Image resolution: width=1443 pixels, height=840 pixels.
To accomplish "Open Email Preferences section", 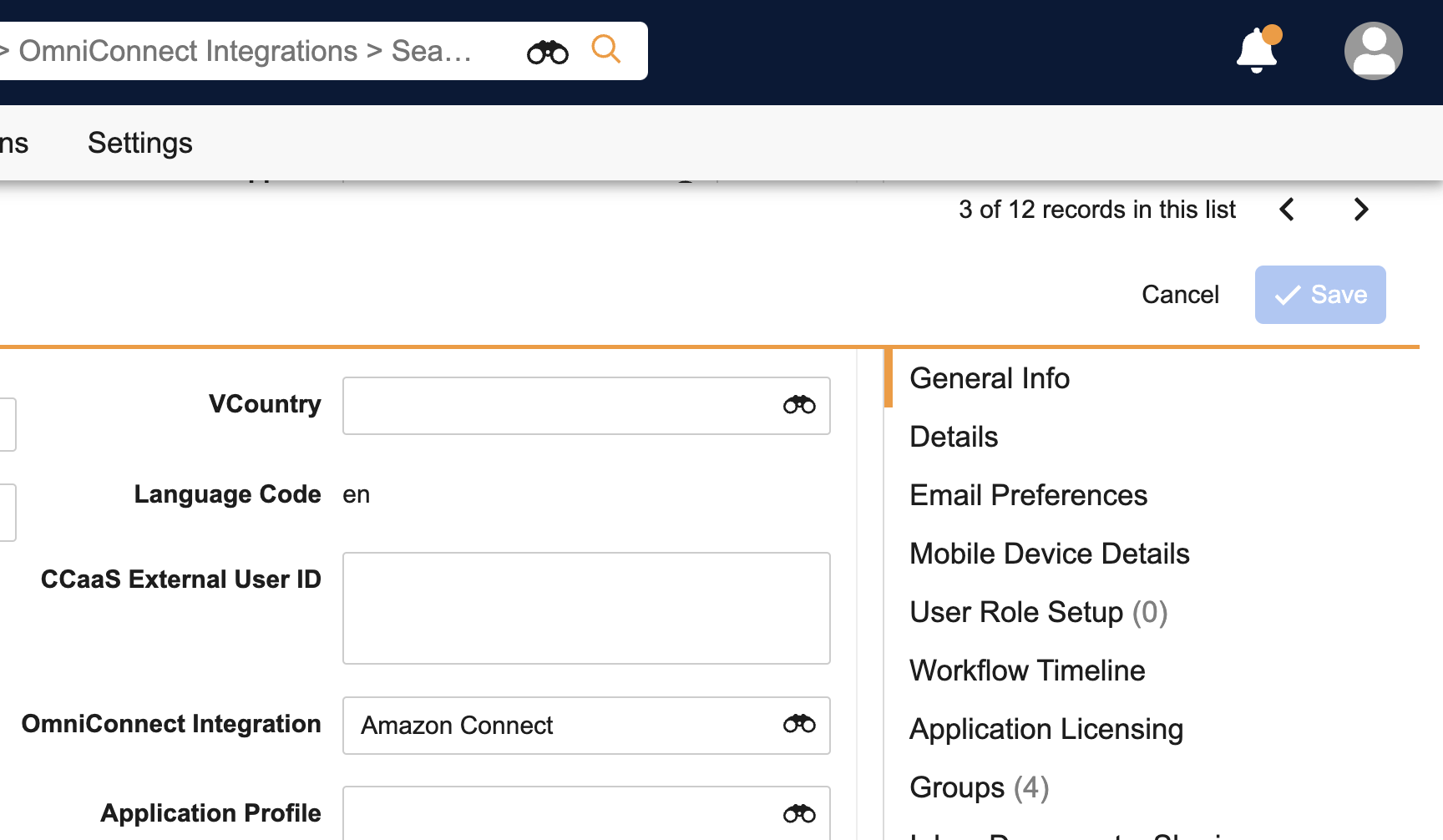I will click(x=1029, y=495).
